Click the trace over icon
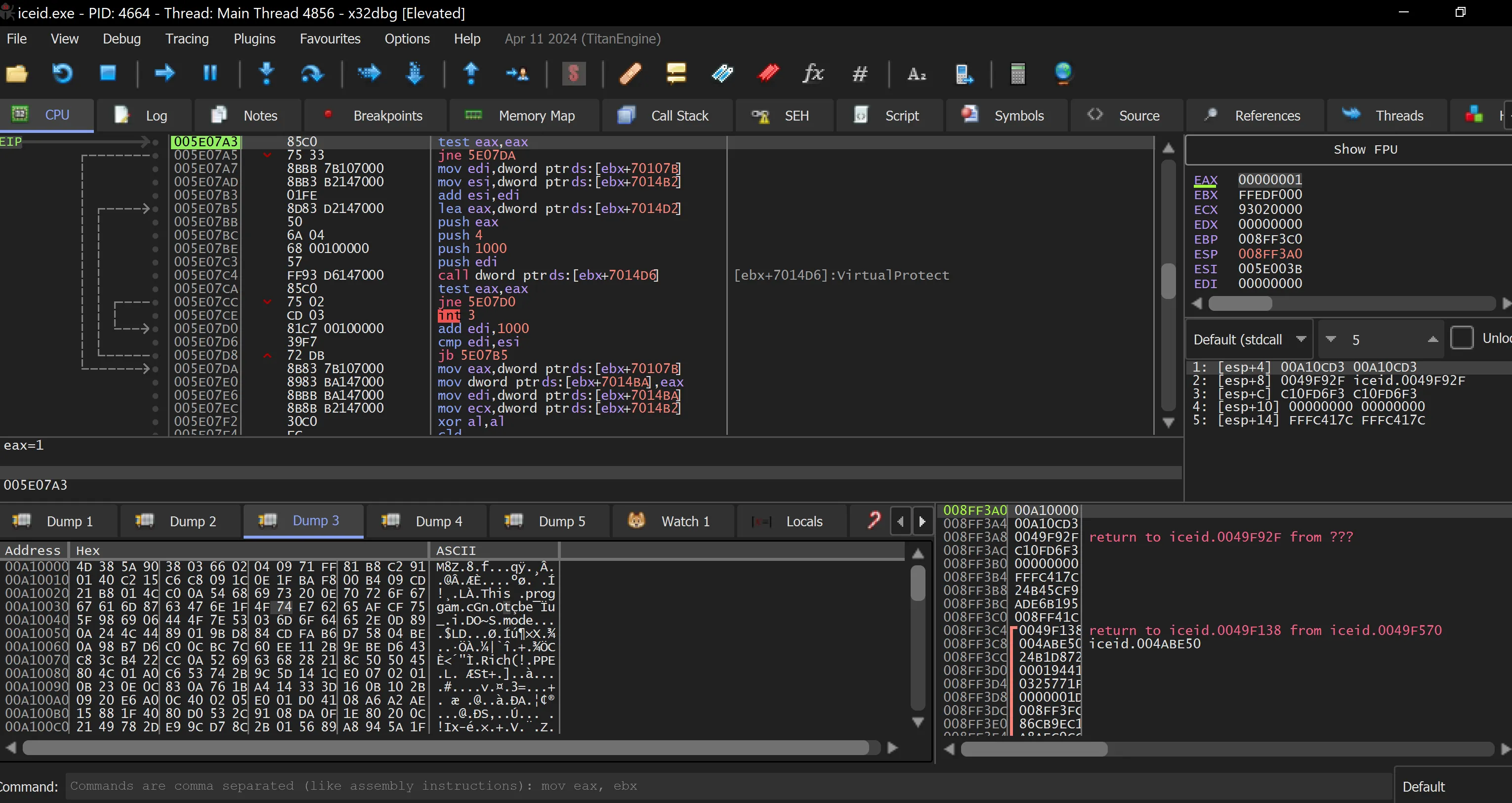The height and width of the screenshot is (803, 1512). tap(415, 73)
